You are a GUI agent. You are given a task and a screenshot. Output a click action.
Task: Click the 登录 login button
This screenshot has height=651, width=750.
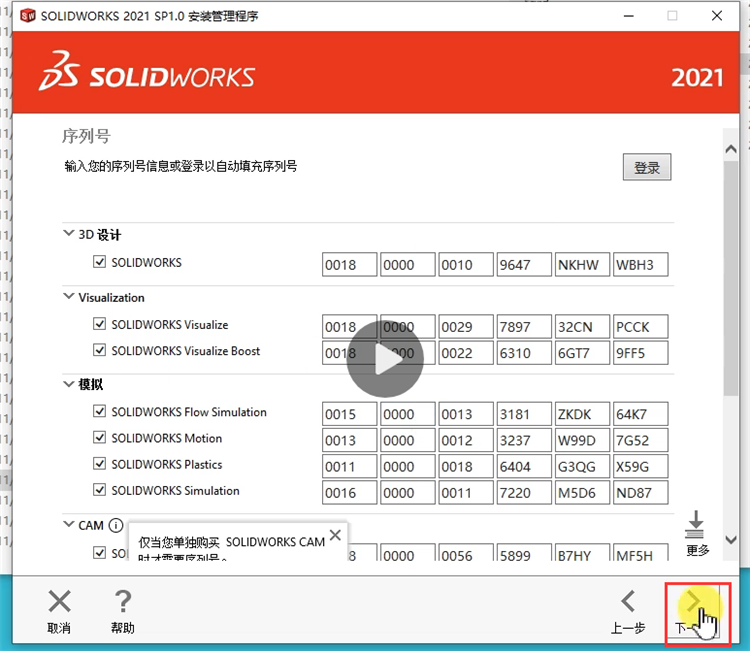[x=647, y=167]
